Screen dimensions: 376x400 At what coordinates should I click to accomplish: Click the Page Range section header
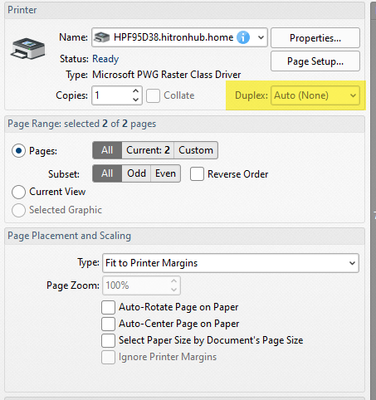pyautogui.click(x=184, y=124)
